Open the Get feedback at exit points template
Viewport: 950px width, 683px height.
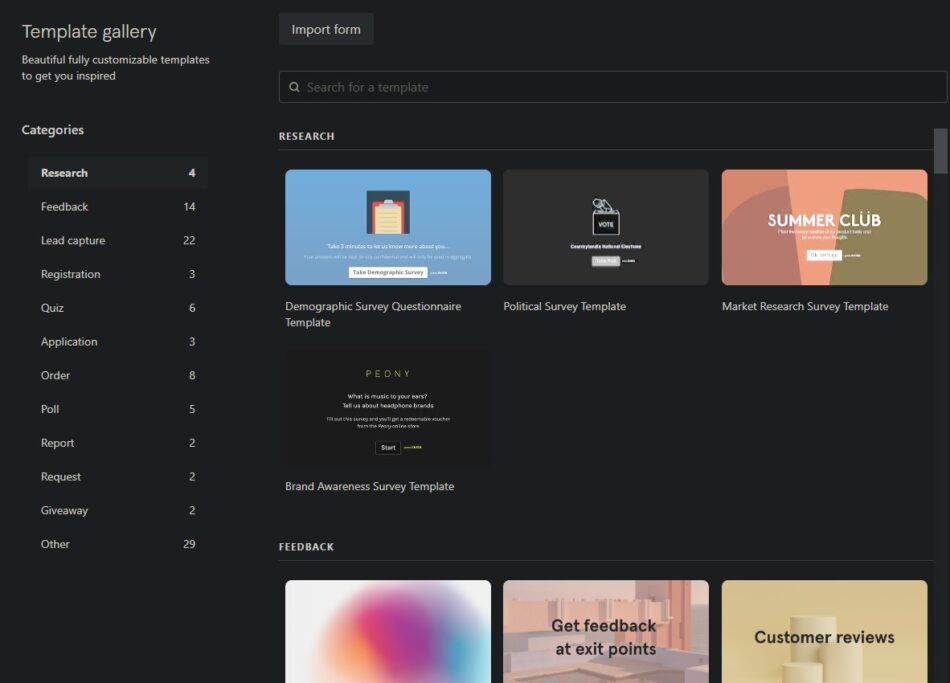(x=605, y=630)
